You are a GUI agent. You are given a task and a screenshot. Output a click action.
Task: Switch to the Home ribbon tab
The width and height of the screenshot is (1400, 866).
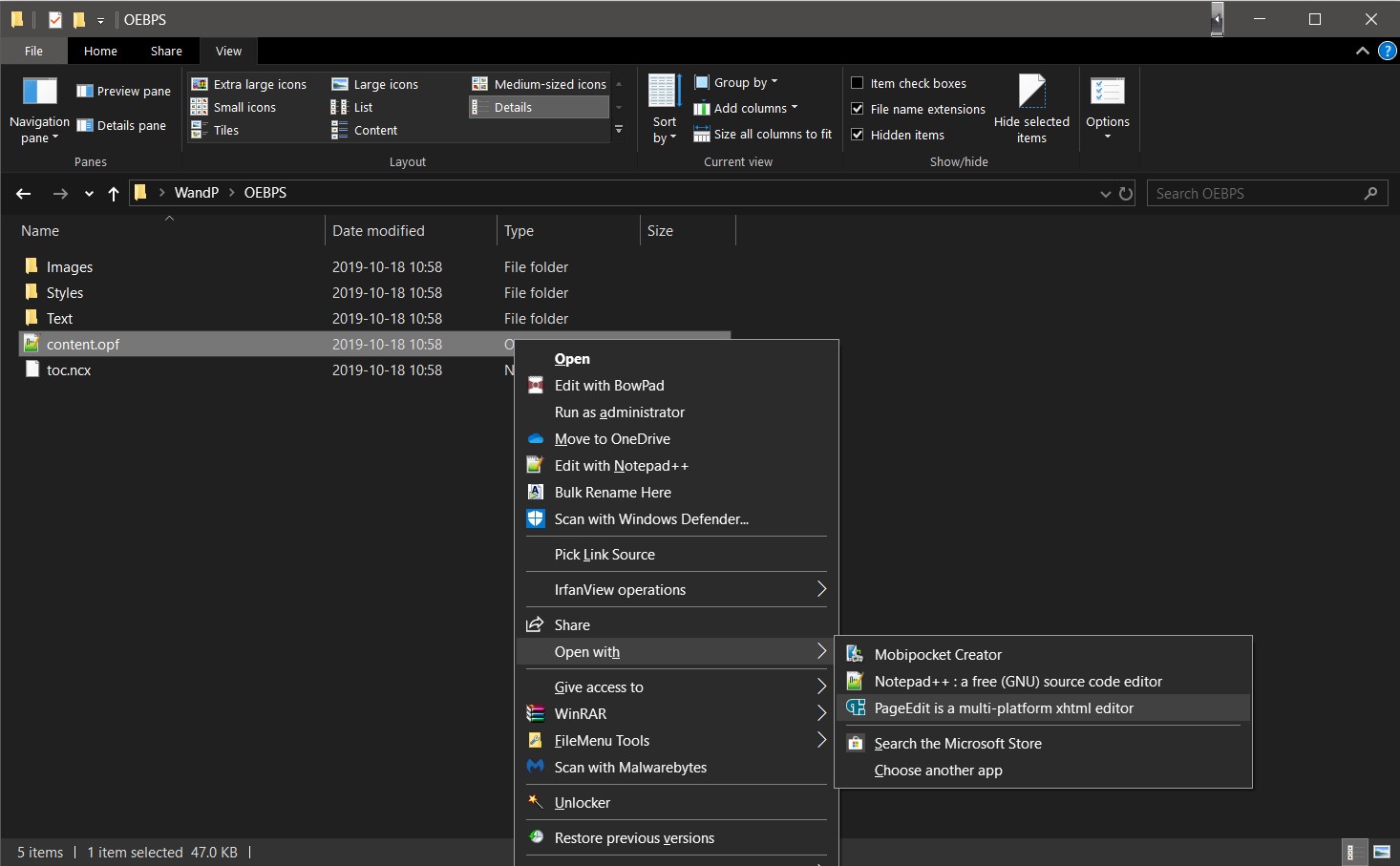click(x=100, y=52)
